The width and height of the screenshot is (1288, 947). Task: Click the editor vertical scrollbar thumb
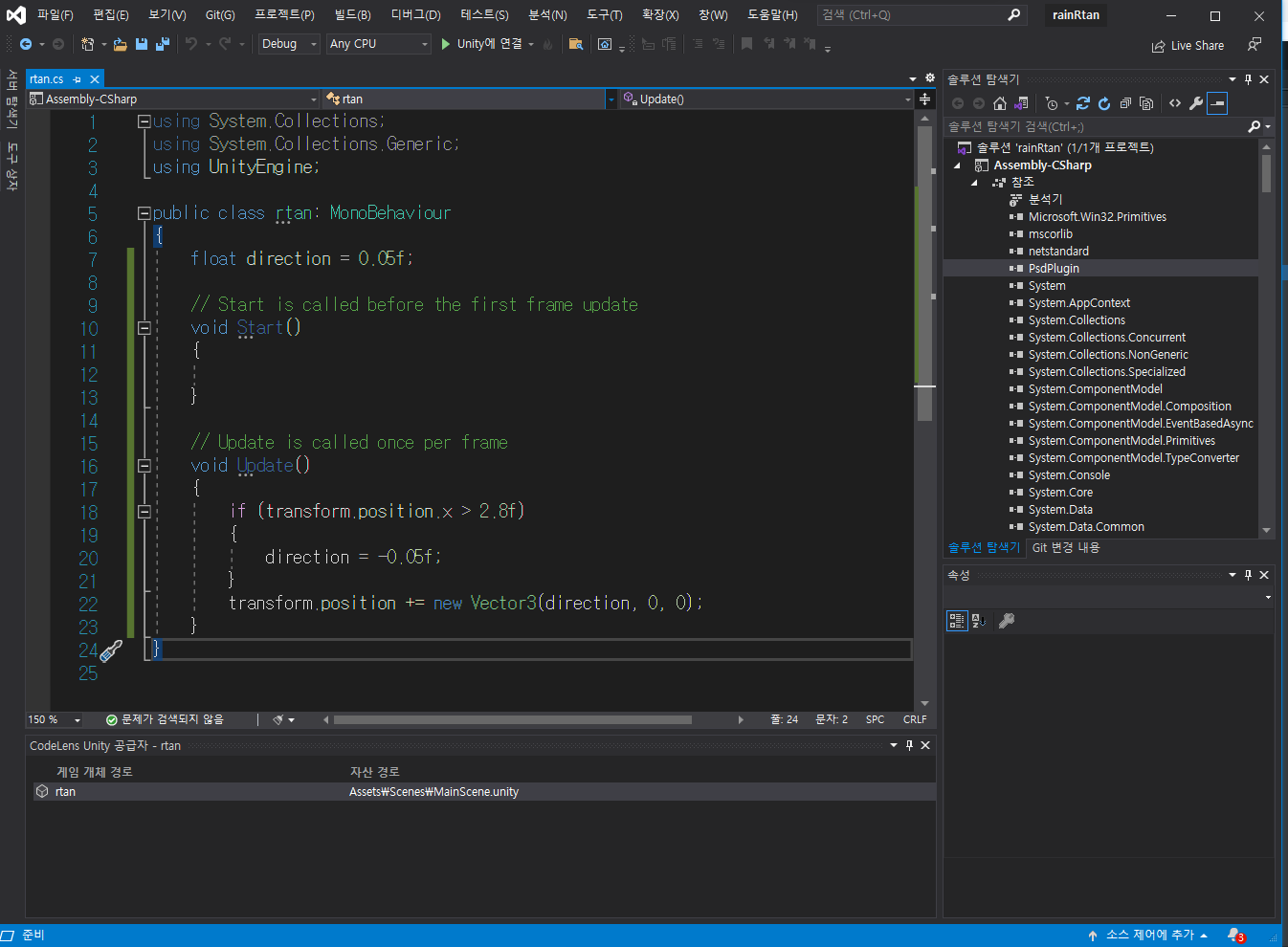(x=924, y=274)
